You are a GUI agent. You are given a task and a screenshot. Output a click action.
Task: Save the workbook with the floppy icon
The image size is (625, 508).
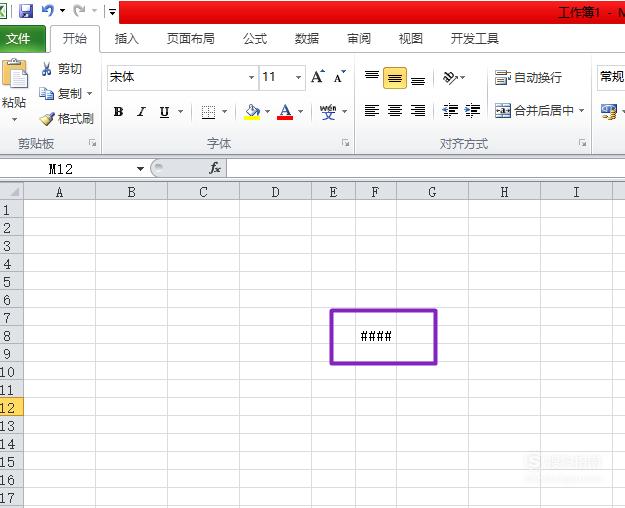[x=26, y=11]
